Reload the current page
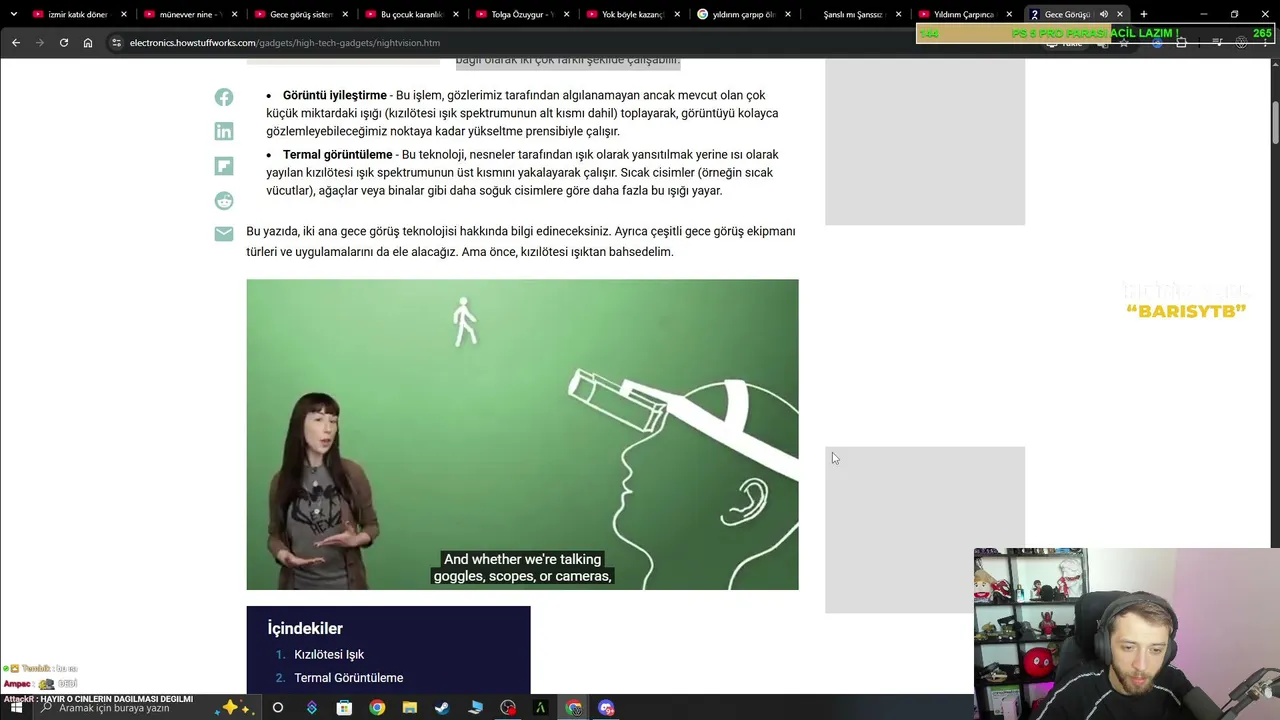The height and width of the screenshot is (720, 1280). pyautogui.click(x=64, y=43)
